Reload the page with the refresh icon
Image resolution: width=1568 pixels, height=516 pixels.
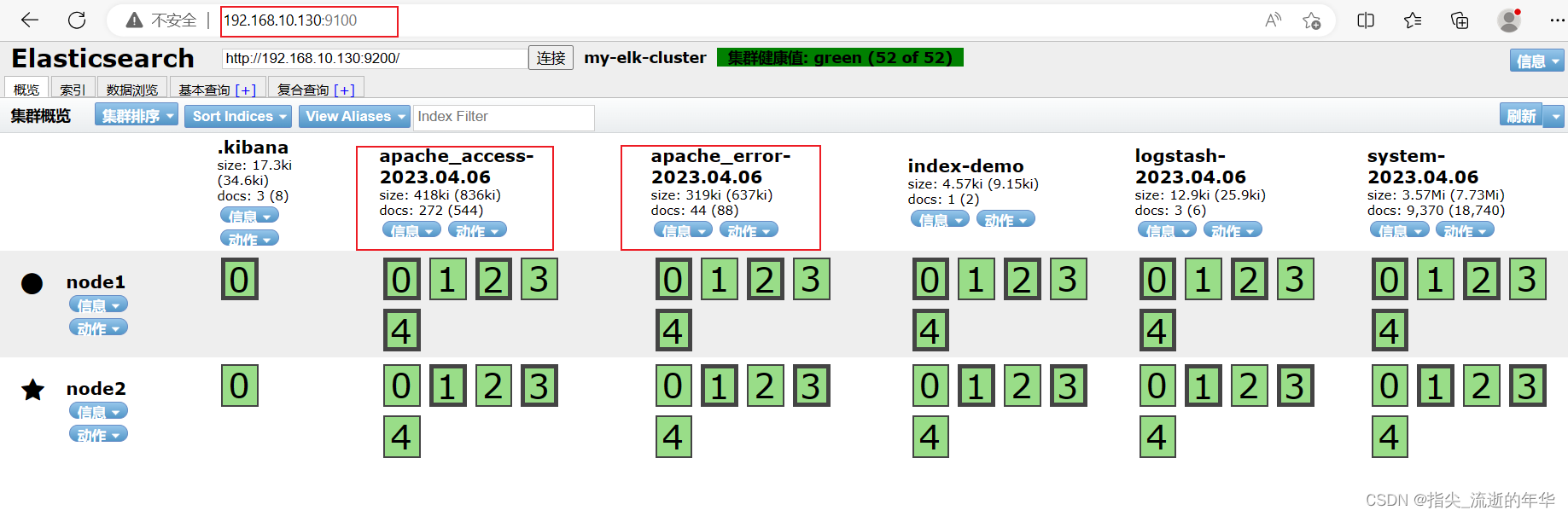tap(77, 20)
